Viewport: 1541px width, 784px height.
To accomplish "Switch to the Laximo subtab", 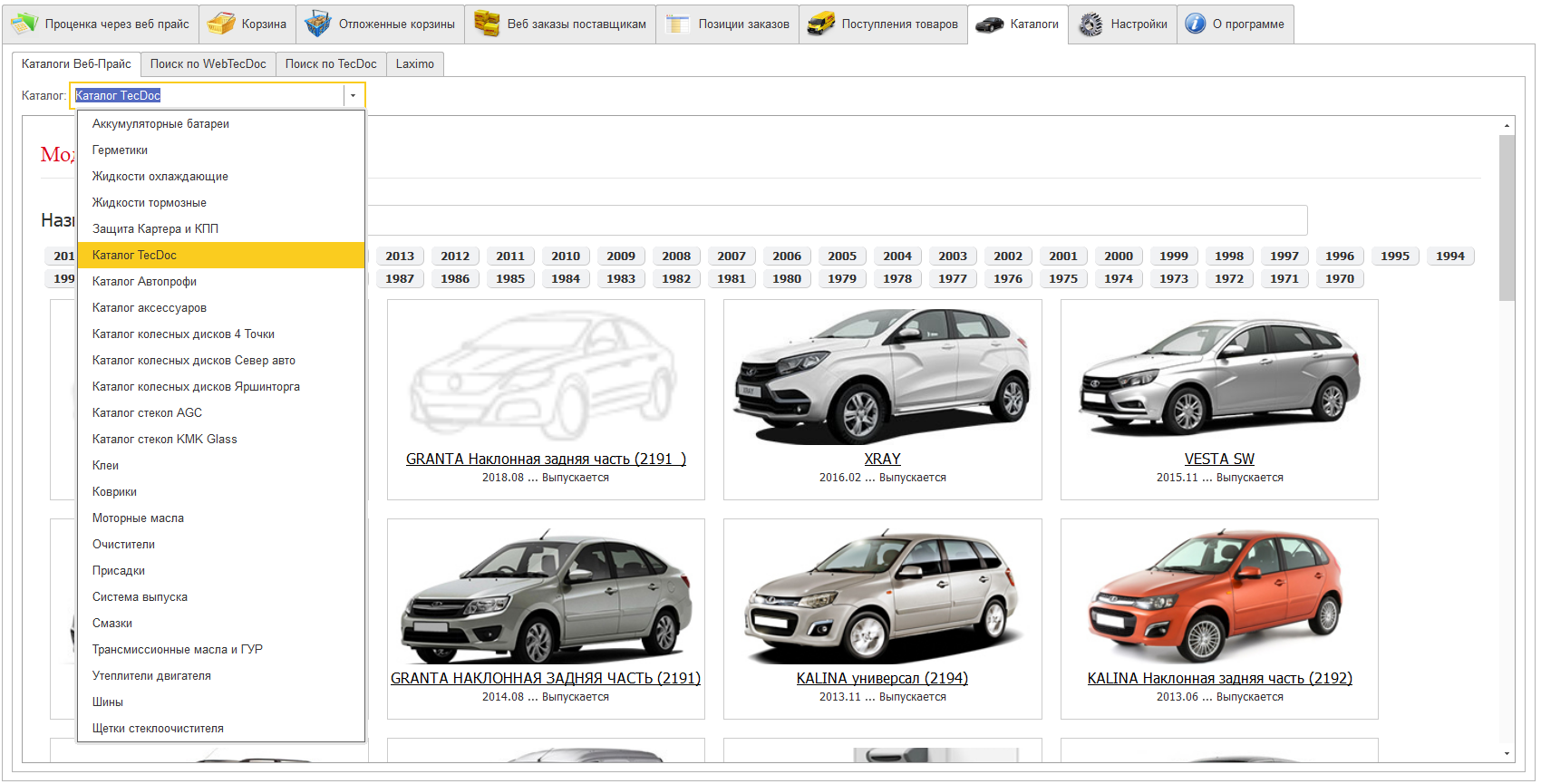I will (x=415, y=63).
